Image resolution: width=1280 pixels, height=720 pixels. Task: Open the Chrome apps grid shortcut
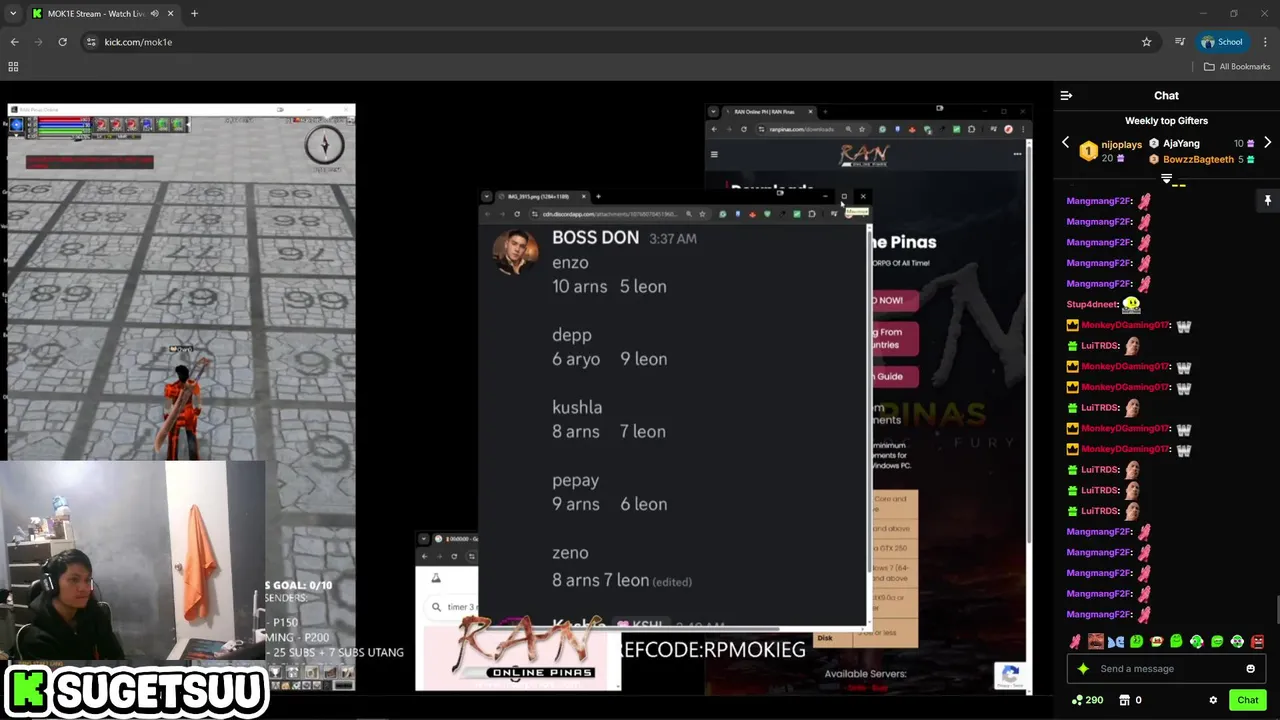[13, 67]
